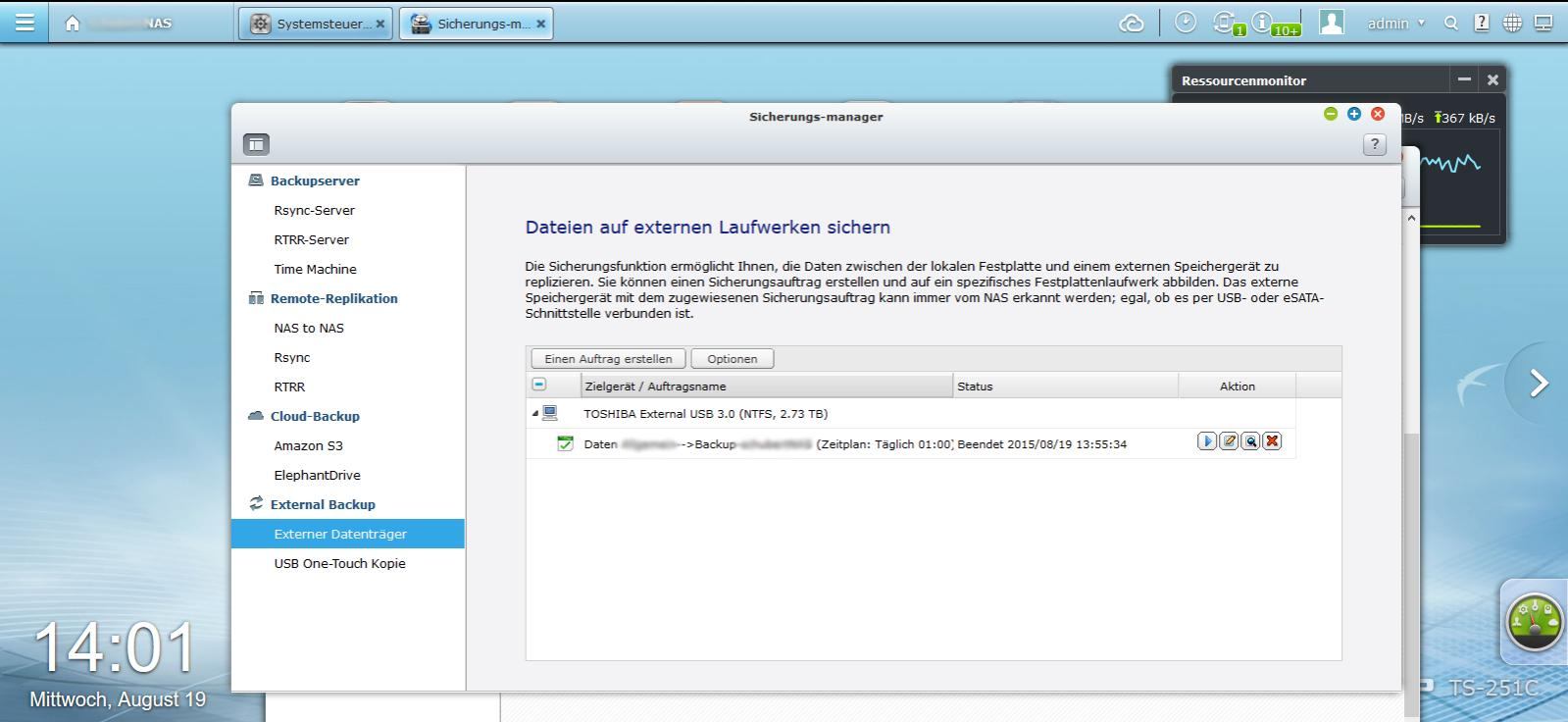This screenshot has height=722, width=1568.
Task: Sort by Status column header
Action: point(1065,386)
